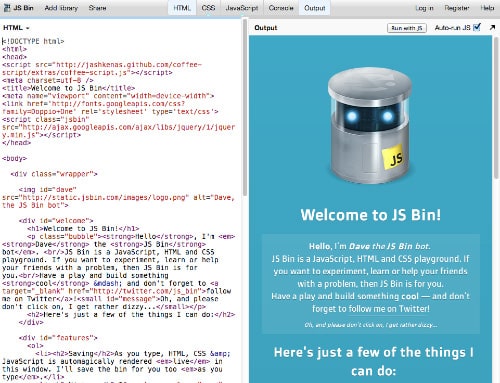500x383 pixels.
Task: Click the Log in link
Action: pyautogui.click(x=424, y=8)
